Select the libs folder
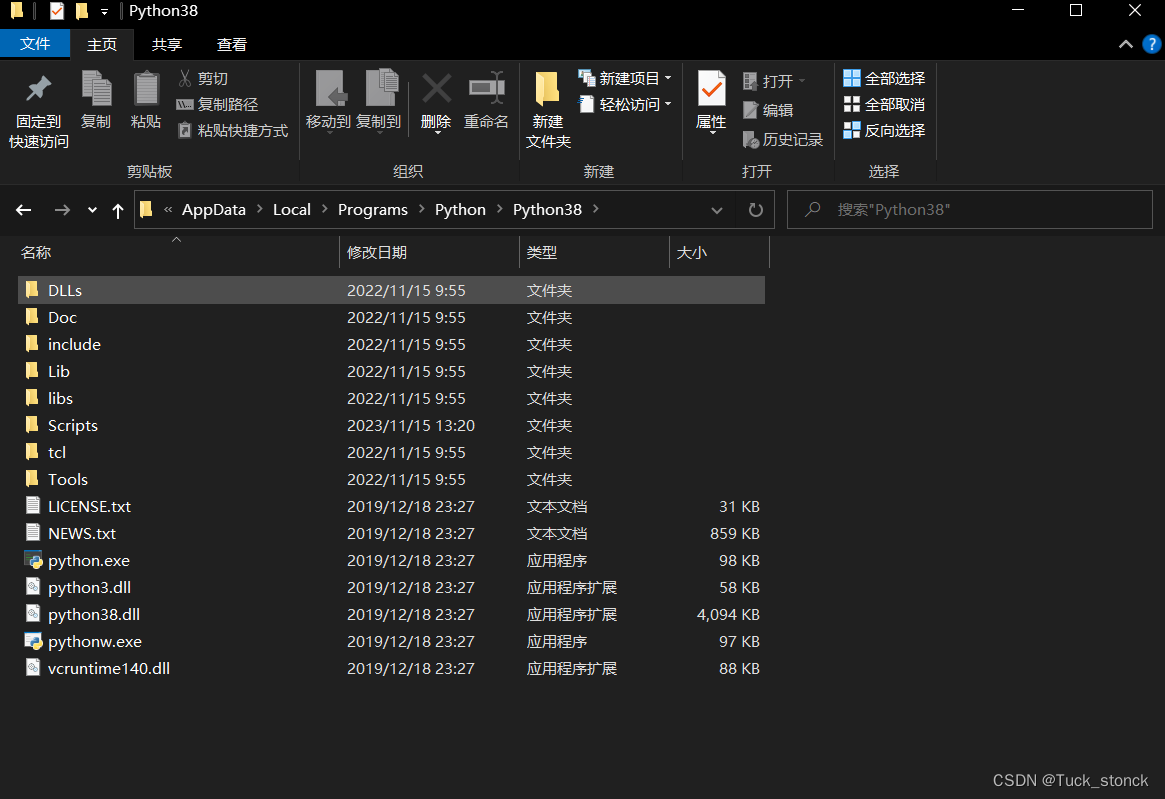The height and width of the screenshot is (799, 1165). 391,398
